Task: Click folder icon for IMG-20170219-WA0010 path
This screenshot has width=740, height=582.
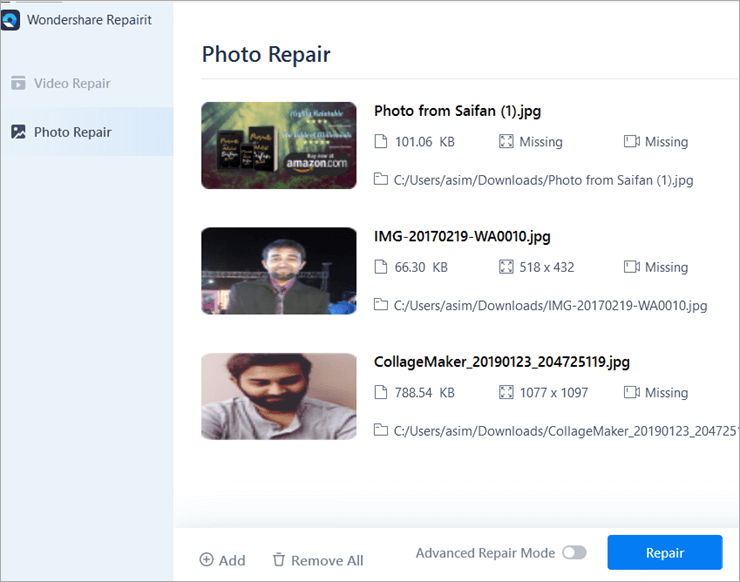Action: [380, 305]
